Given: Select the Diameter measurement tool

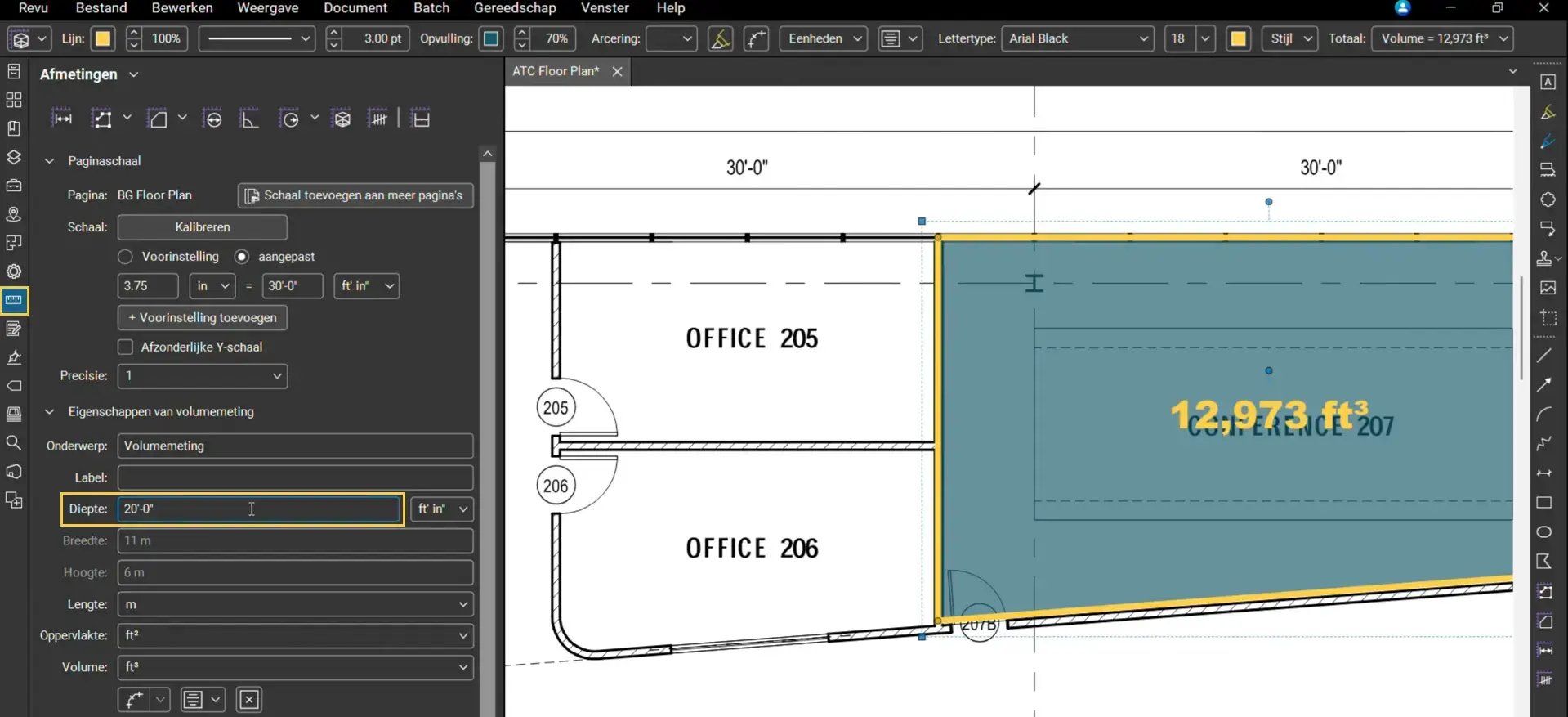Looking at the screenshot, I should pos(212,119).
